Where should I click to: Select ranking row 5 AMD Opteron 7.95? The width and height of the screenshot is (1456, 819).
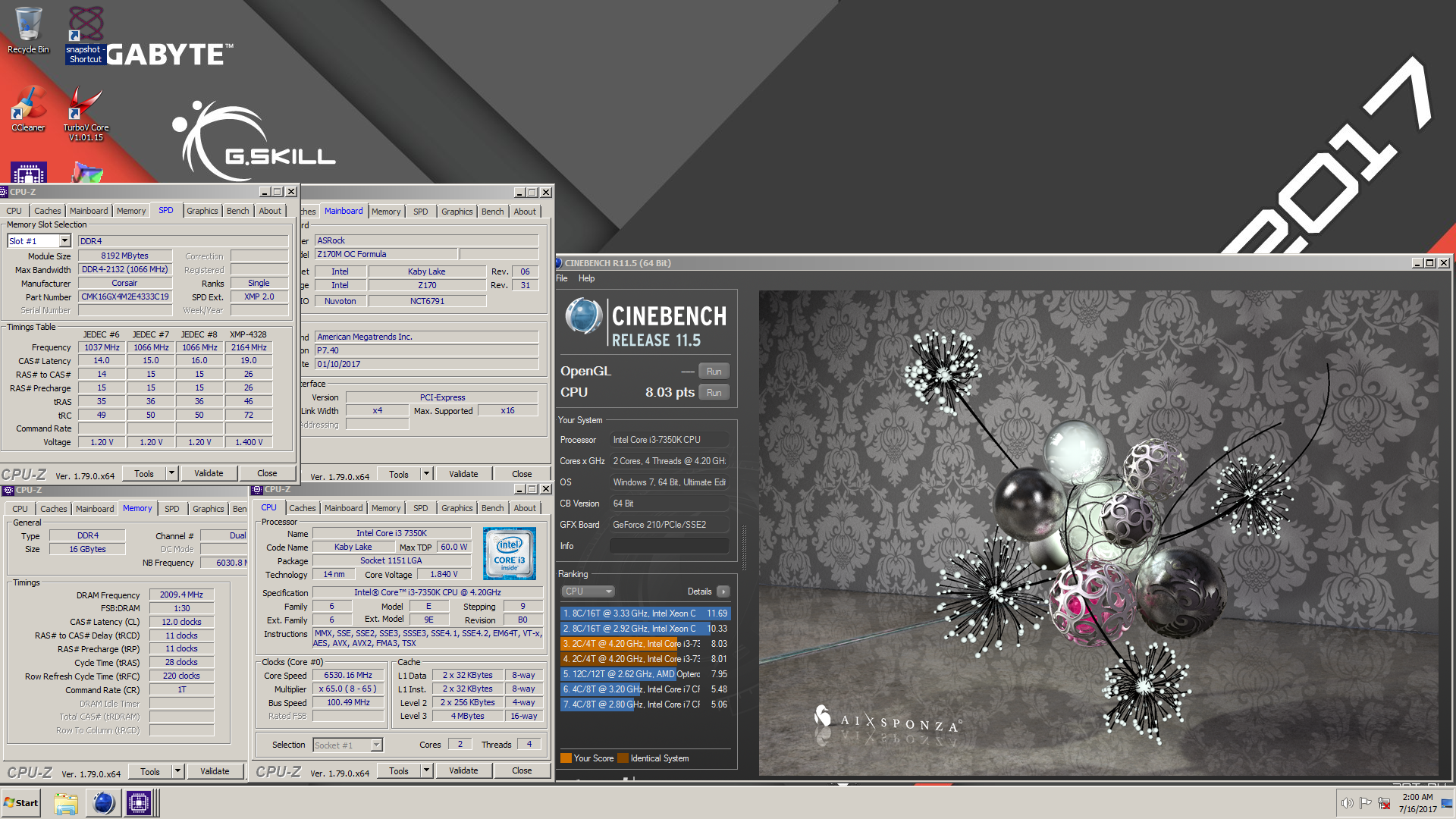(x=645, y=674)
